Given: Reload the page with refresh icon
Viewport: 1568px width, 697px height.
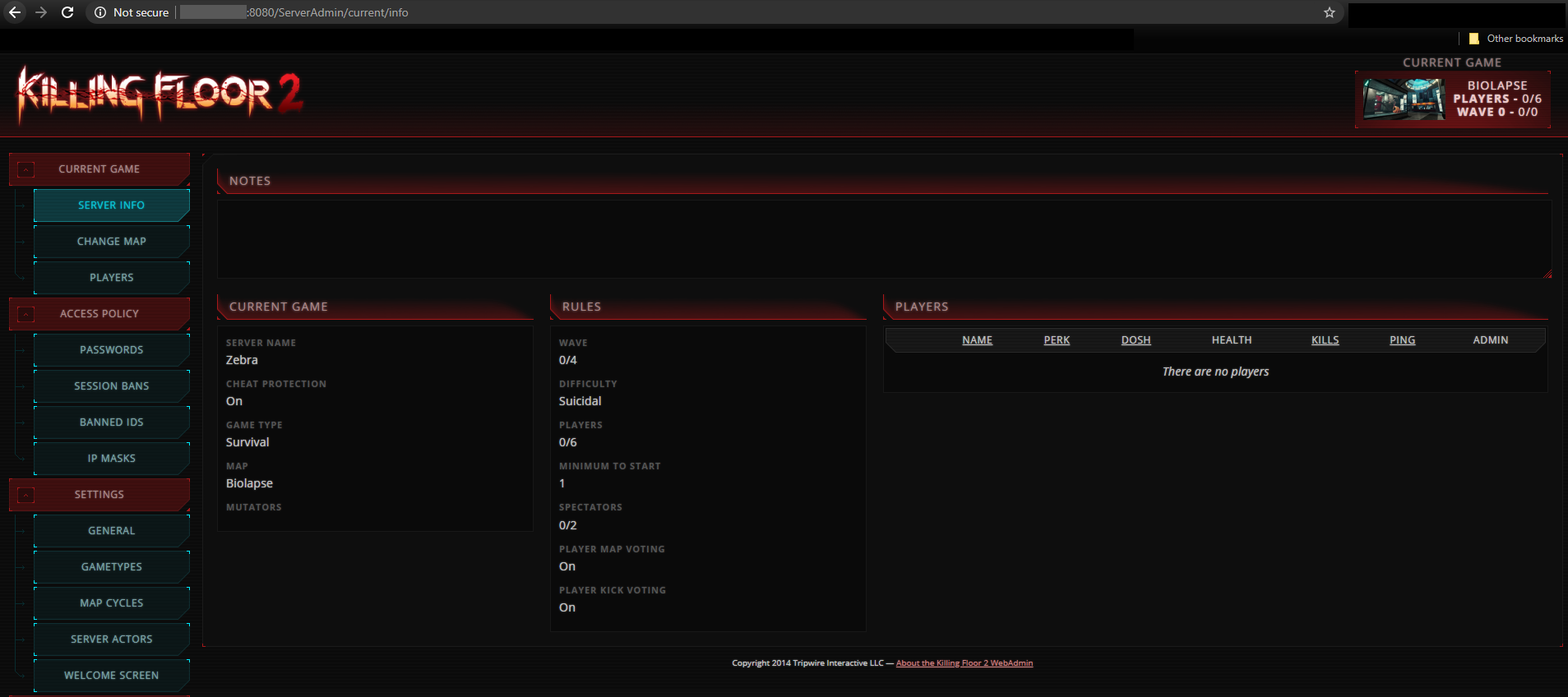Looking at the screenshot, I should [67, 12].
